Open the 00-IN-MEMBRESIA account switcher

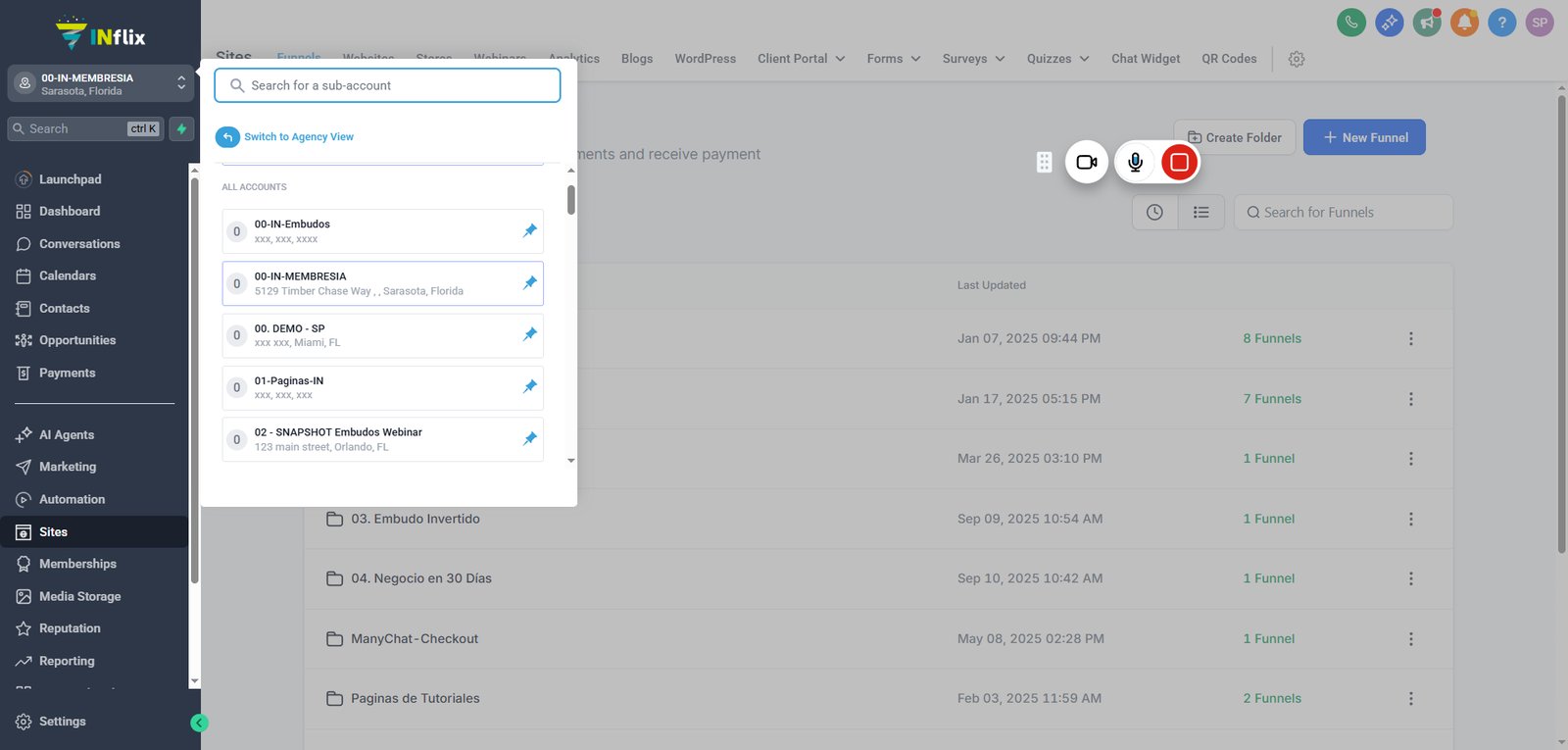(101, 84)
